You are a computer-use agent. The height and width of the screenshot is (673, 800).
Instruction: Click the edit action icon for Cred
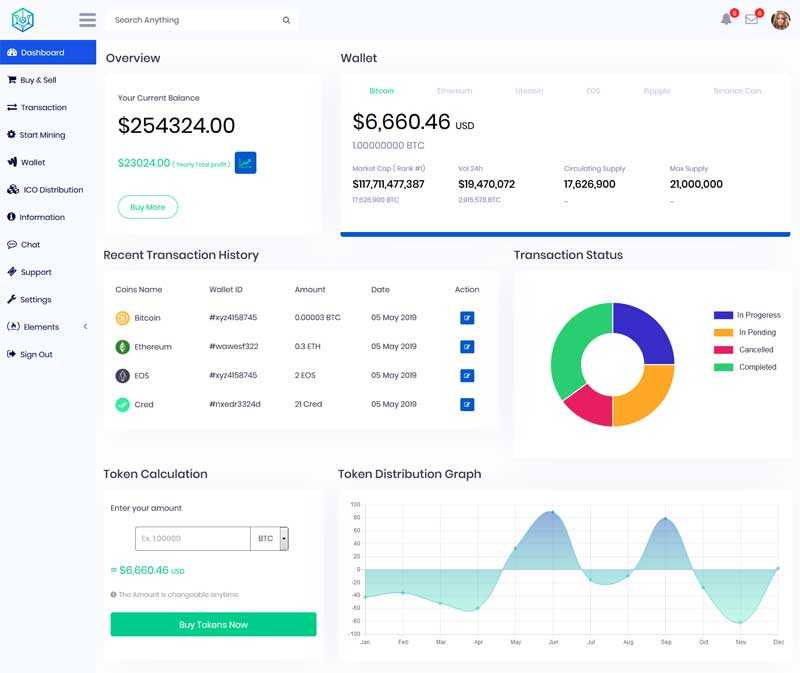467,405
